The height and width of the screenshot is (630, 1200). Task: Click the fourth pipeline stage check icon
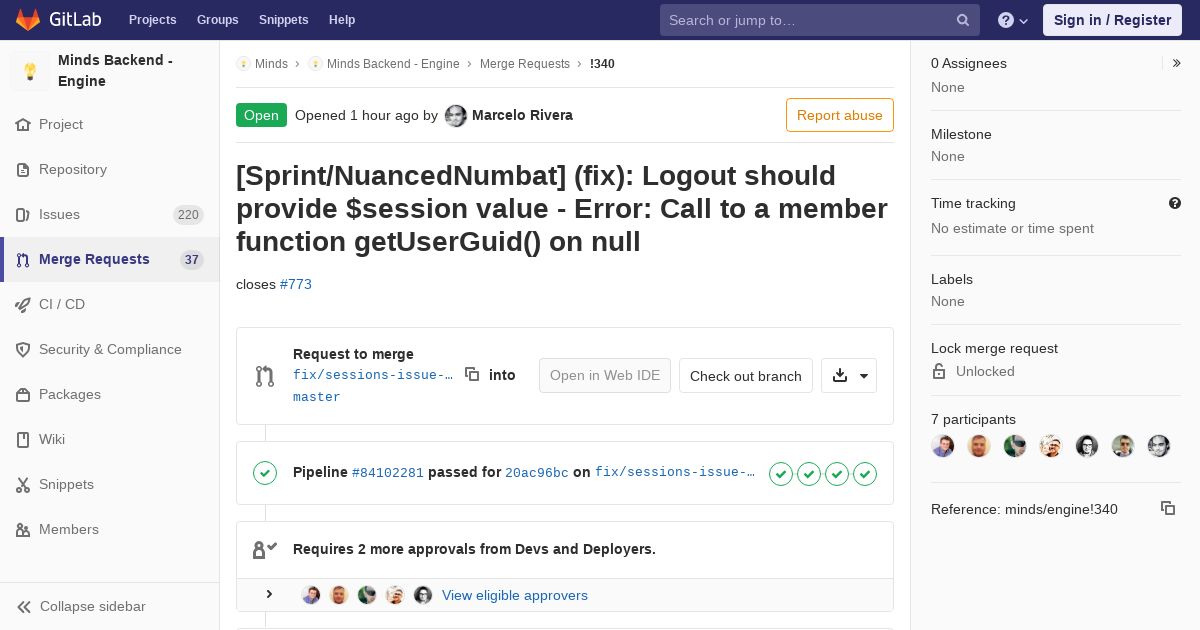[865, 474]
